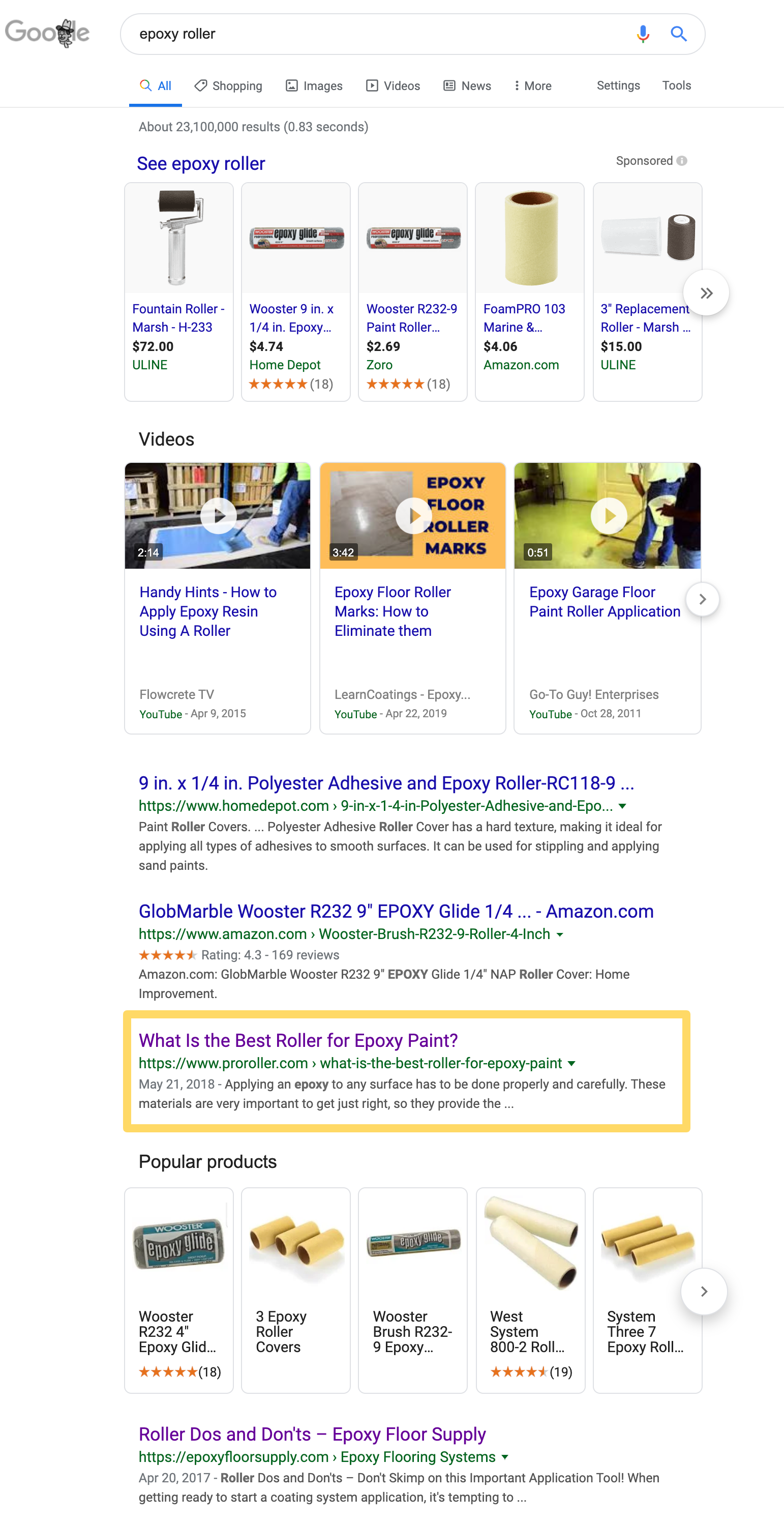Viewport: 784px width, 1522px height.
Task: Expand the amazon.com URL dropdown arrow
Action: point(560,934)
